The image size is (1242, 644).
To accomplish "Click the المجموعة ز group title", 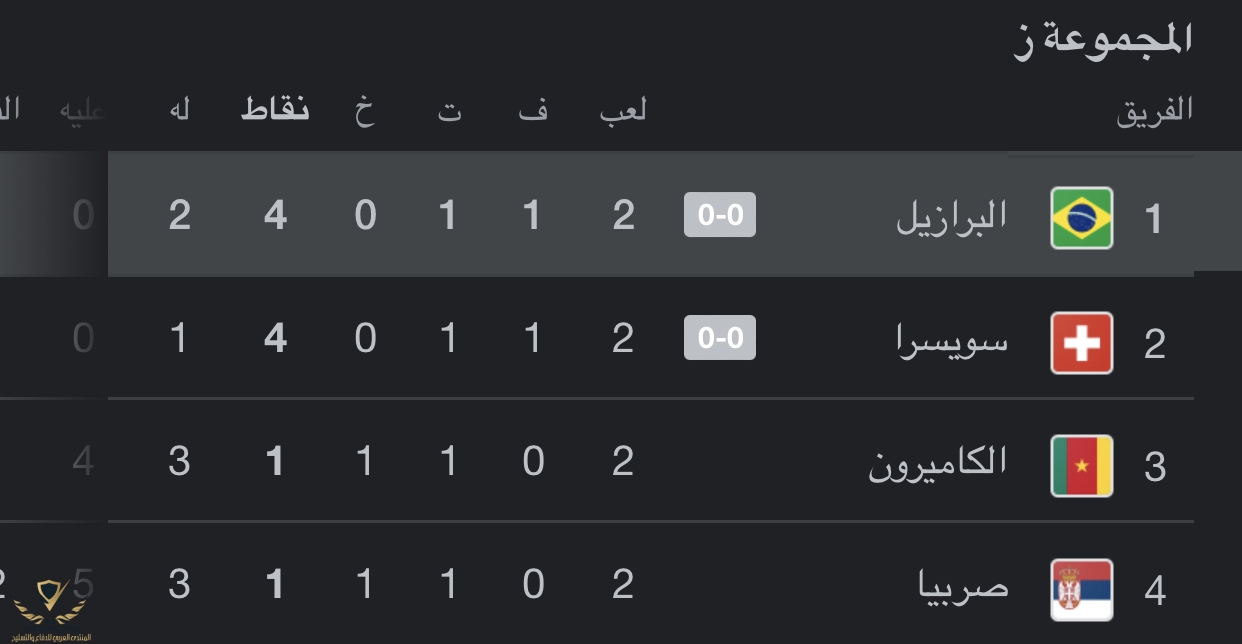I will point(1104,42).
